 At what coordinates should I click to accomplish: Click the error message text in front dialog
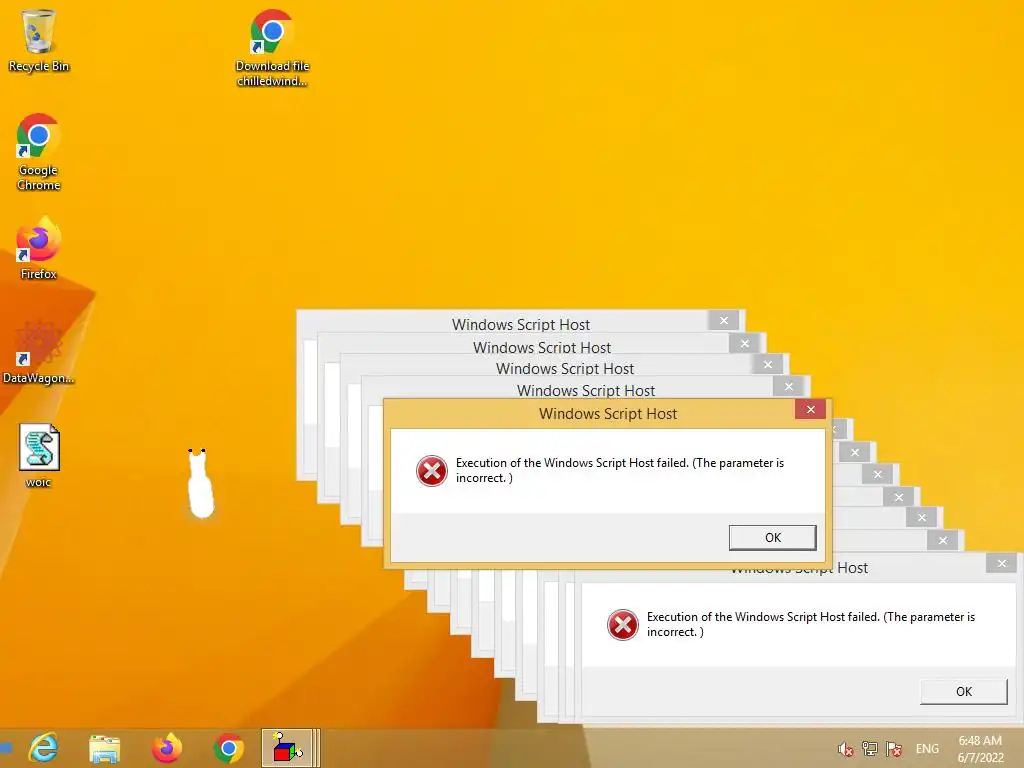(x=620, y=470)
